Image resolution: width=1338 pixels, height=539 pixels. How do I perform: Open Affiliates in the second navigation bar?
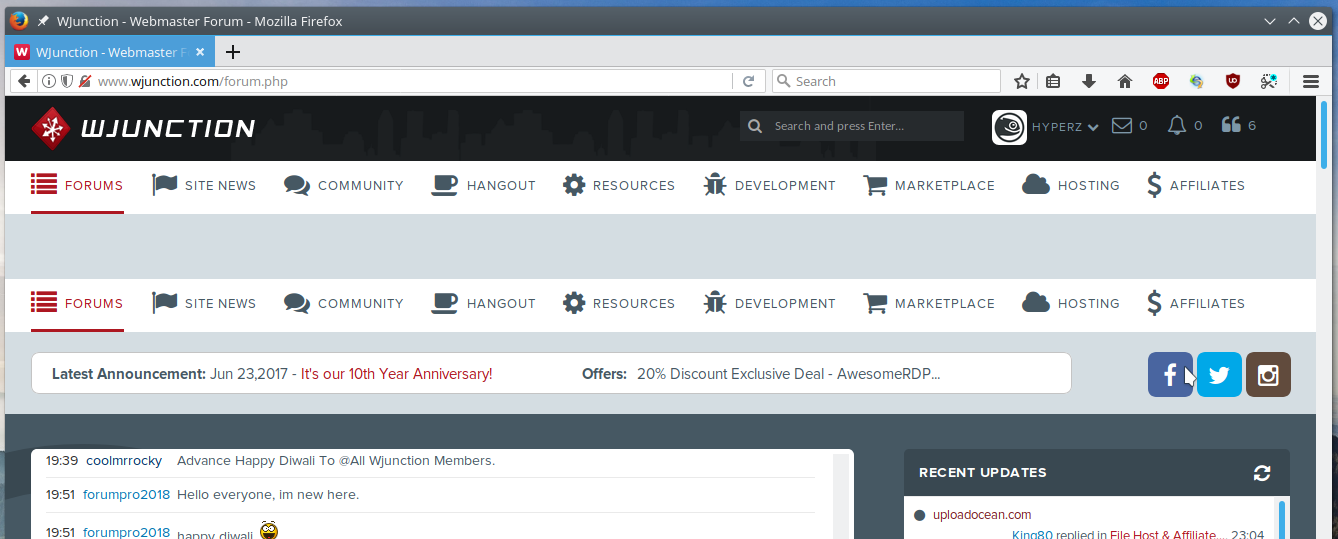(x=1196, y=303)
